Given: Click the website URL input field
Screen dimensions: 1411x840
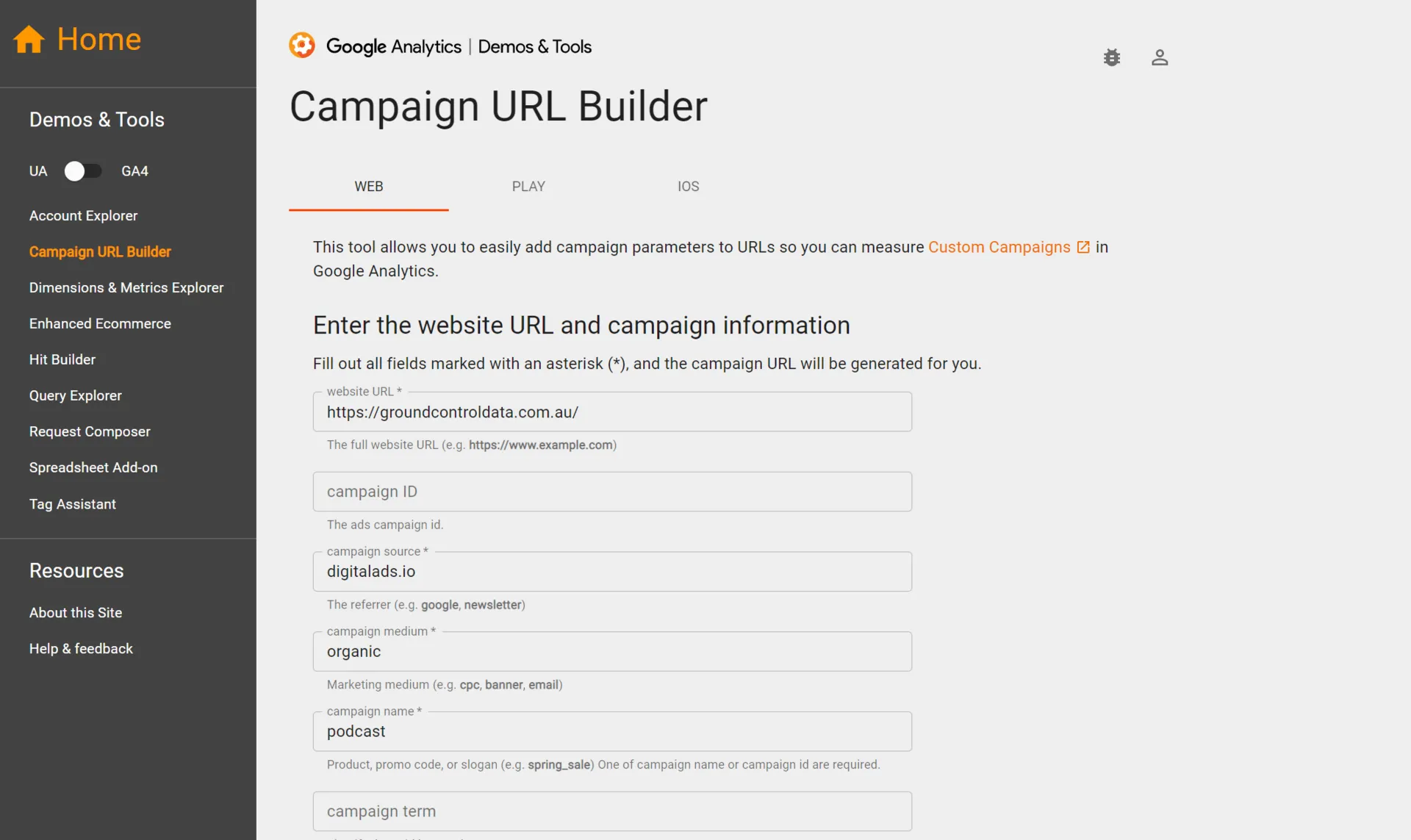Looking at the screenshot, I should click(611, 412).
